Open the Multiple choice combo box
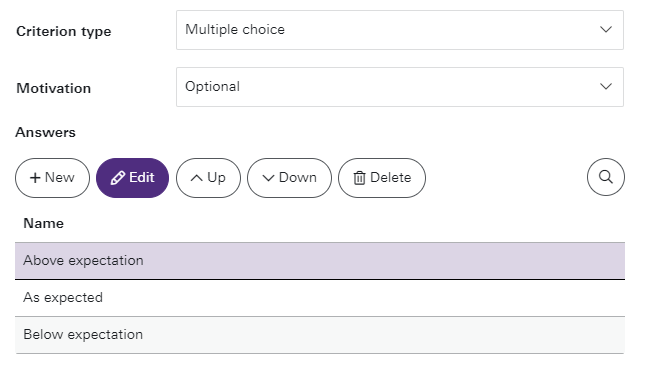 pos(400,30)
